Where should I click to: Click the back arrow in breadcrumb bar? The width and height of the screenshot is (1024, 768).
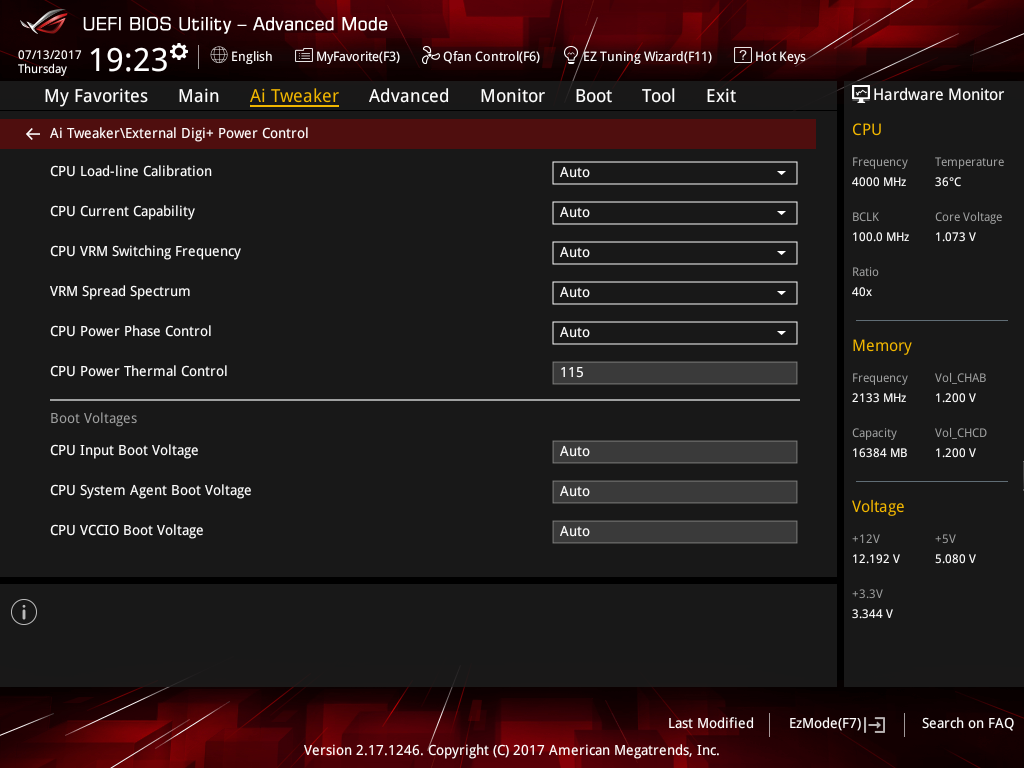tap(33, 134)
